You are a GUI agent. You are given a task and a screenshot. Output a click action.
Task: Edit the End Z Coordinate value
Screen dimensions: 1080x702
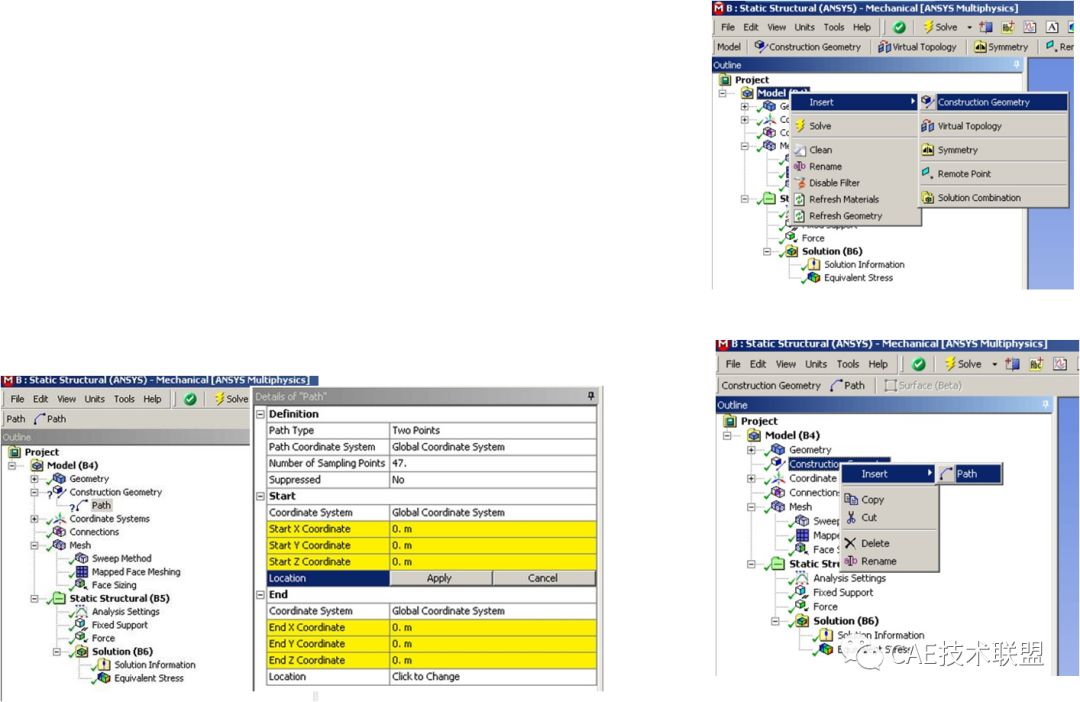492,660
